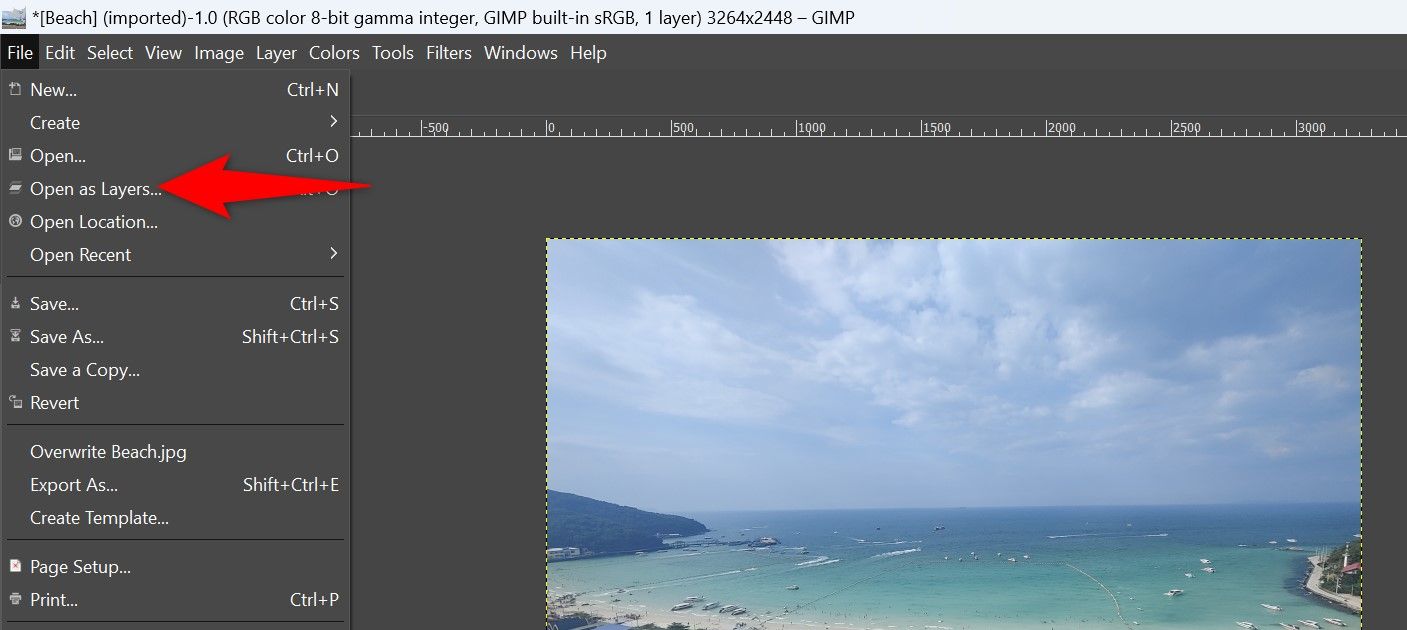This screenshot has height=630, width=1407.
Task: Click the Page Setup icon
Action: coord(14,566)
